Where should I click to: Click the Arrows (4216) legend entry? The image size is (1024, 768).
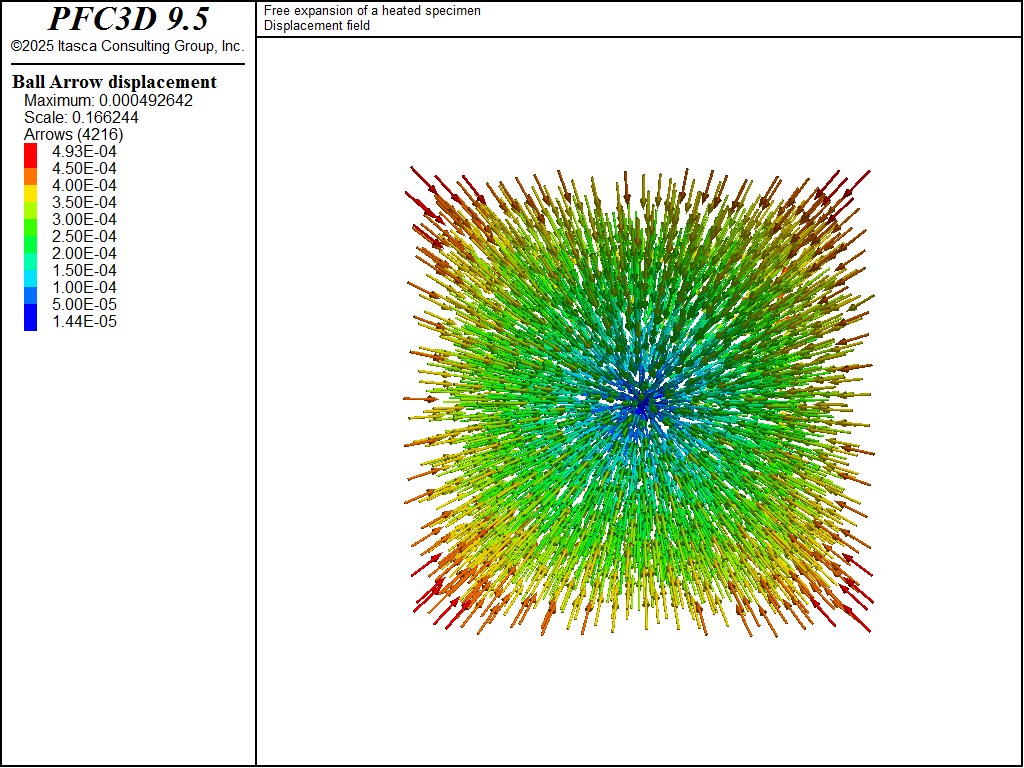74,135
